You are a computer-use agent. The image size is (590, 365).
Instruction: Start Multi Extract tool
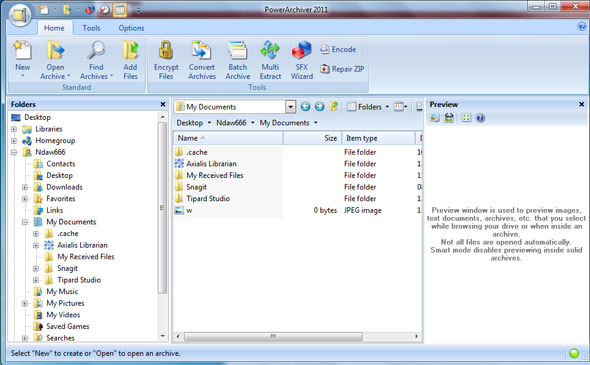(x=270, y=60)
